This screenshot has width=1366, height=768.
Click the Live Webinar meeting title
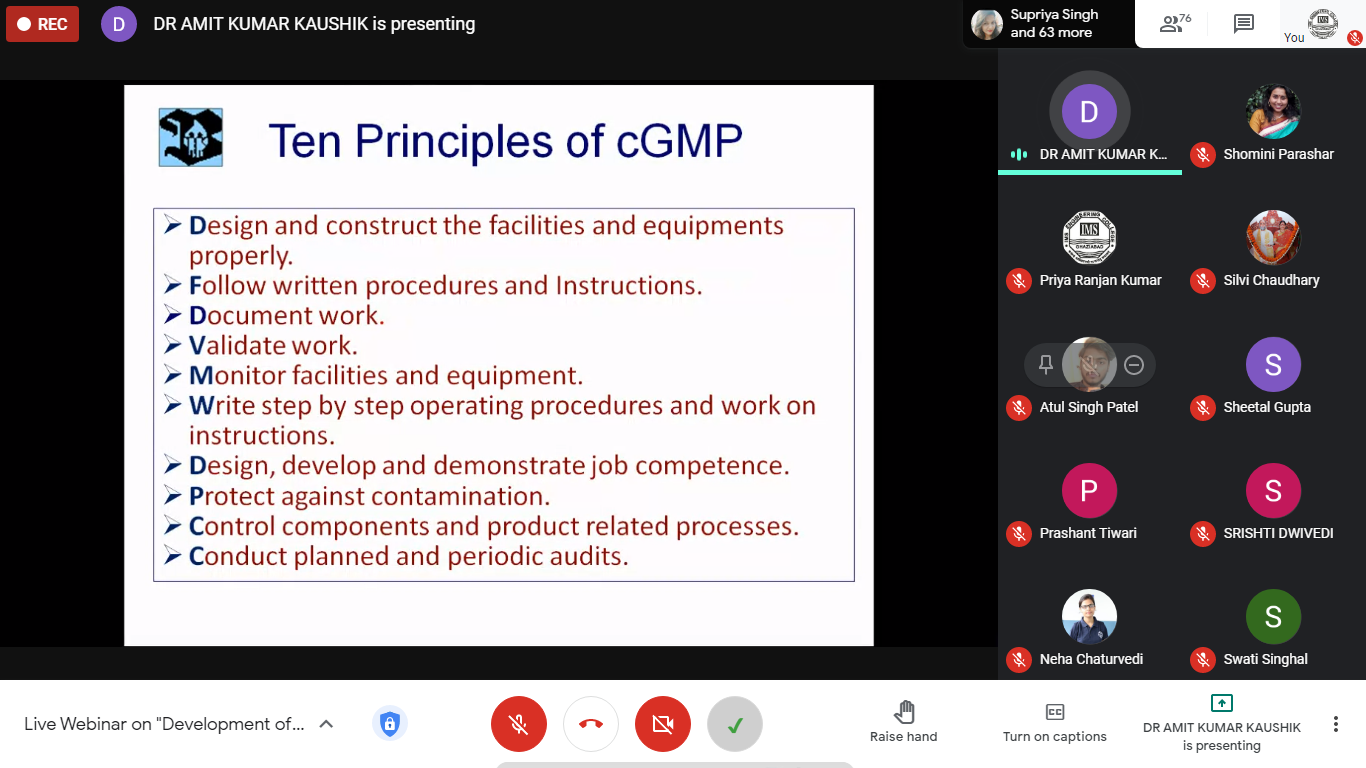164,724
